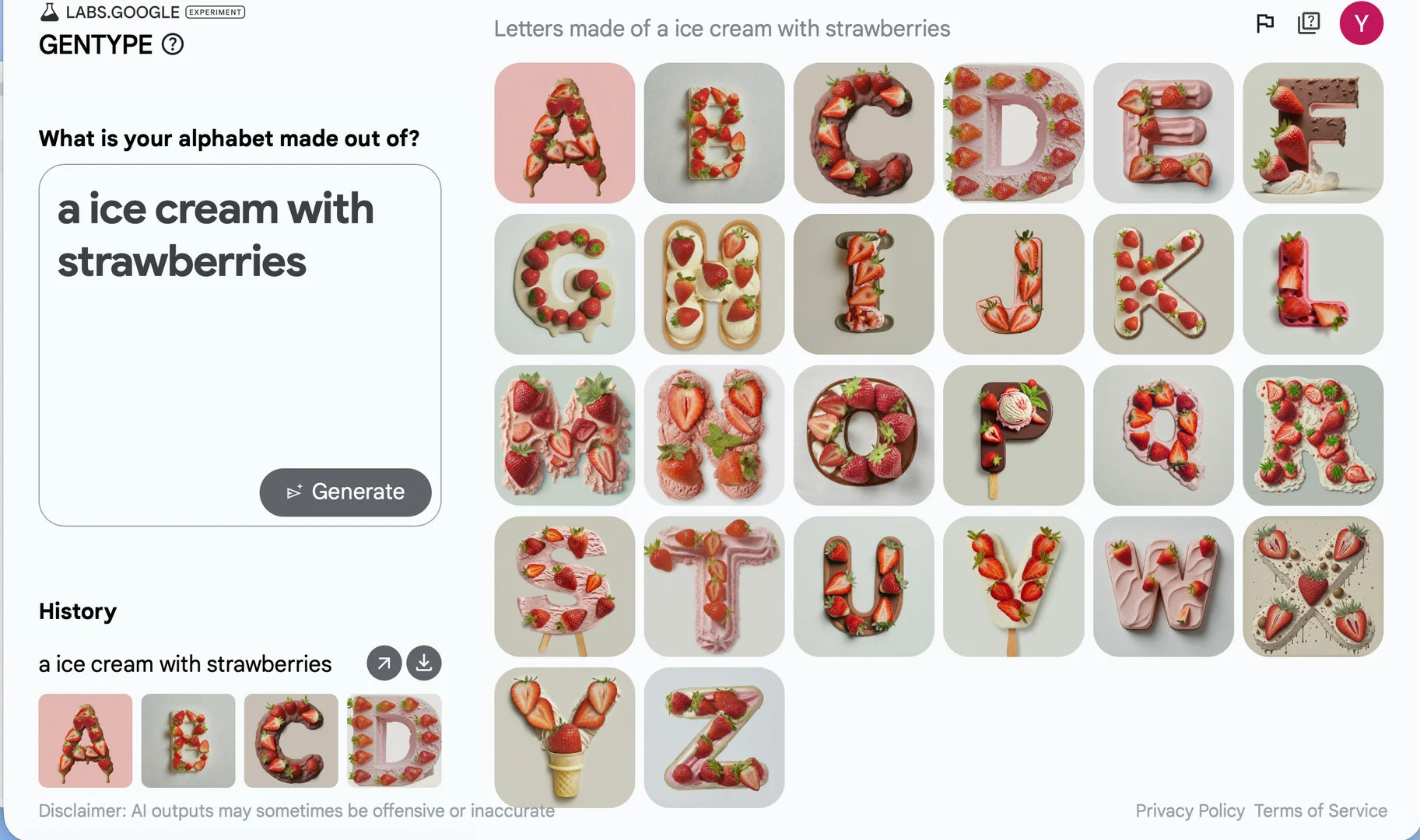Image resolution: width=1420 pixels, height=840 pixels.
Task: Select the ice cream cone Y tile
Action: [564, 737]
